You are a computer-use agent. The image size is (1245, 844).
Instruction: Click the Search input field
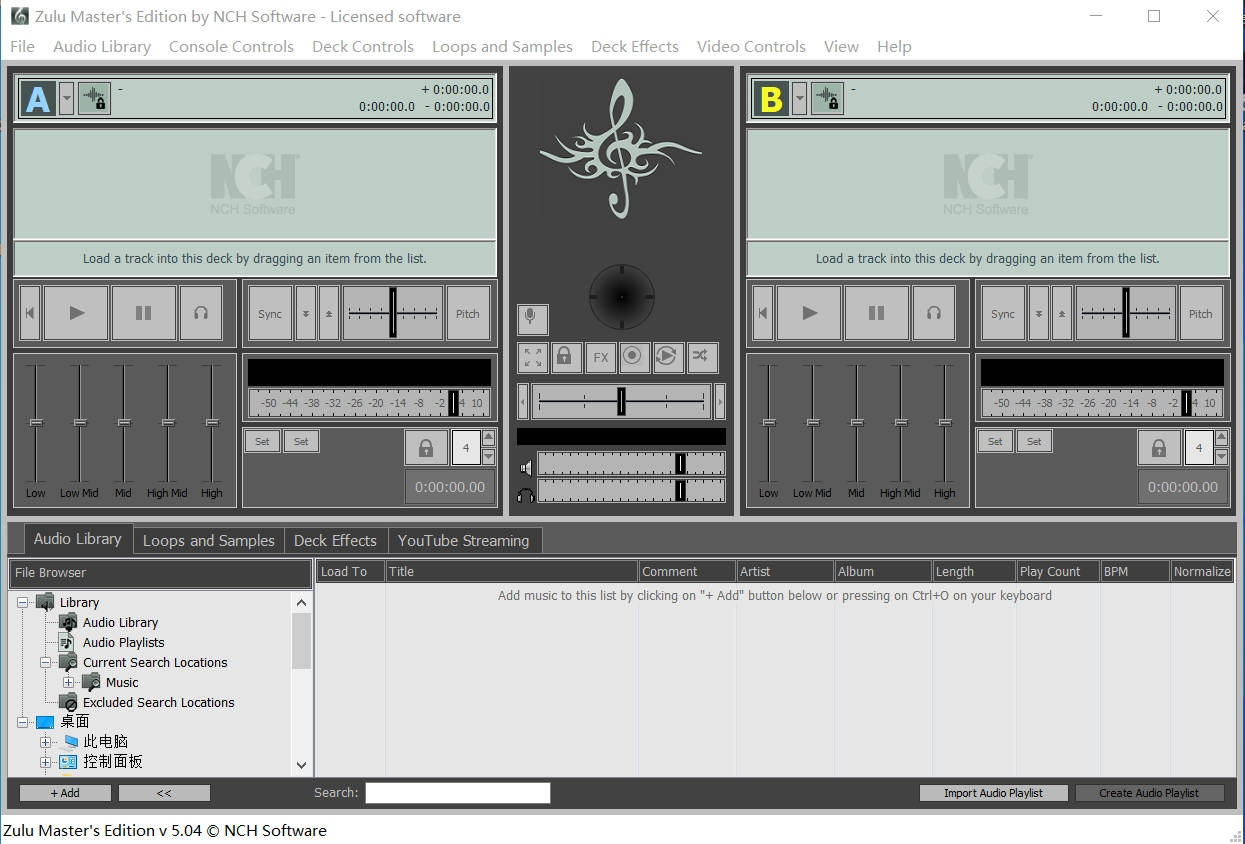(x=458, y=793)
